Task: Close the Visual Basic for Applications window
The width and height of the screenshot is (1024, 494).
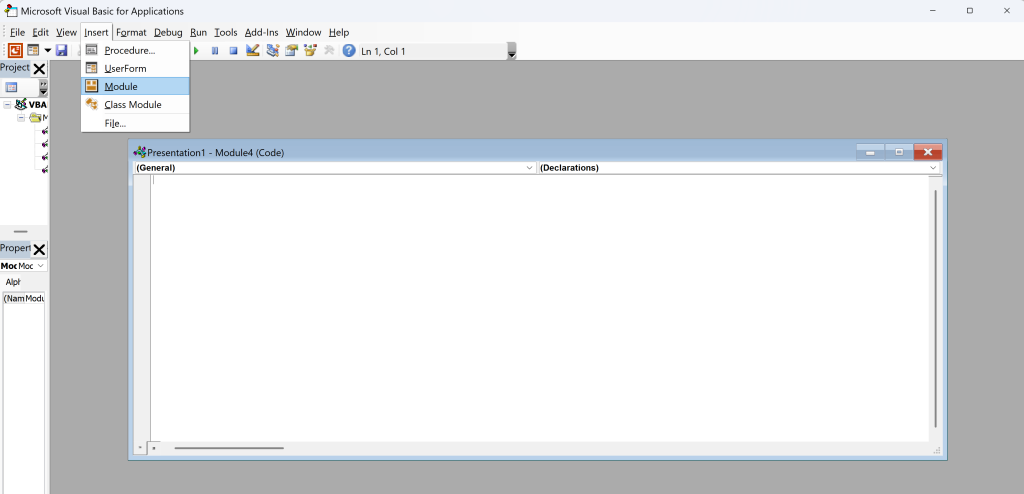Action: point(1006,10)
